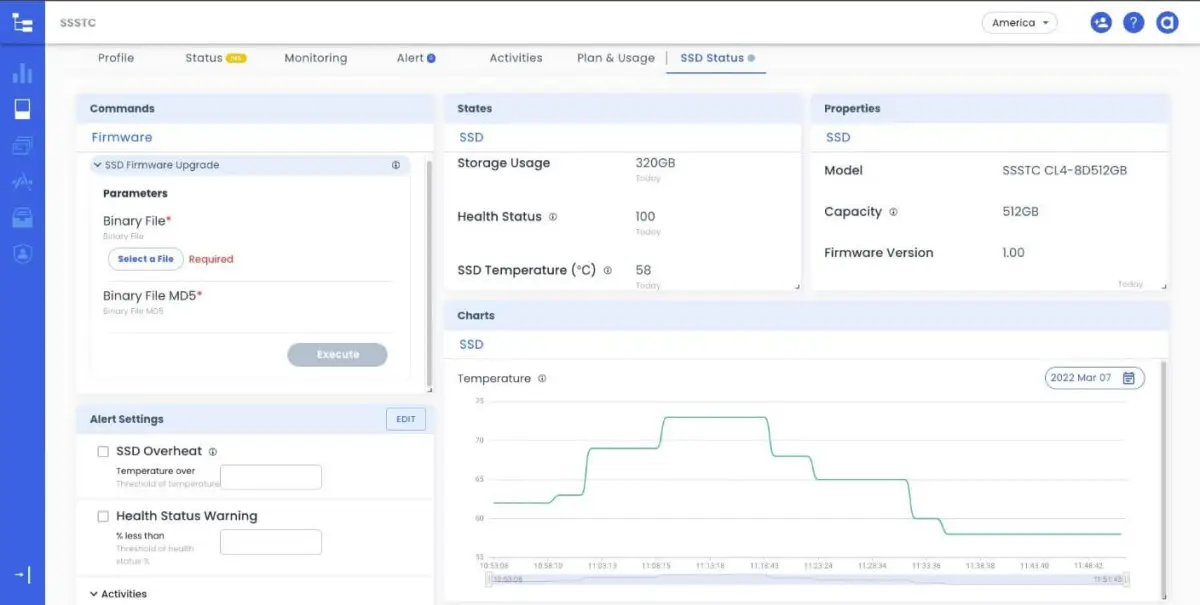Expand the Activities section
Viewport: 1200px width, 605px height.
click(94, 594)
